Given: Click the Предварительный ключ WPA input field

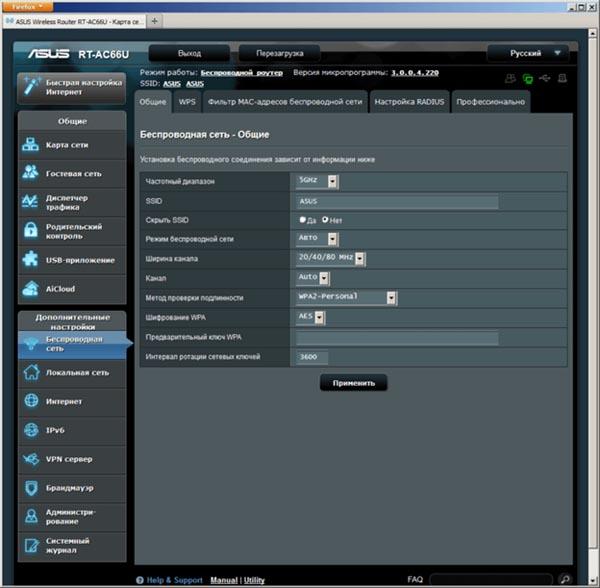Looking at the screenshot, I should pyautogui.click(x=397, y=337).
